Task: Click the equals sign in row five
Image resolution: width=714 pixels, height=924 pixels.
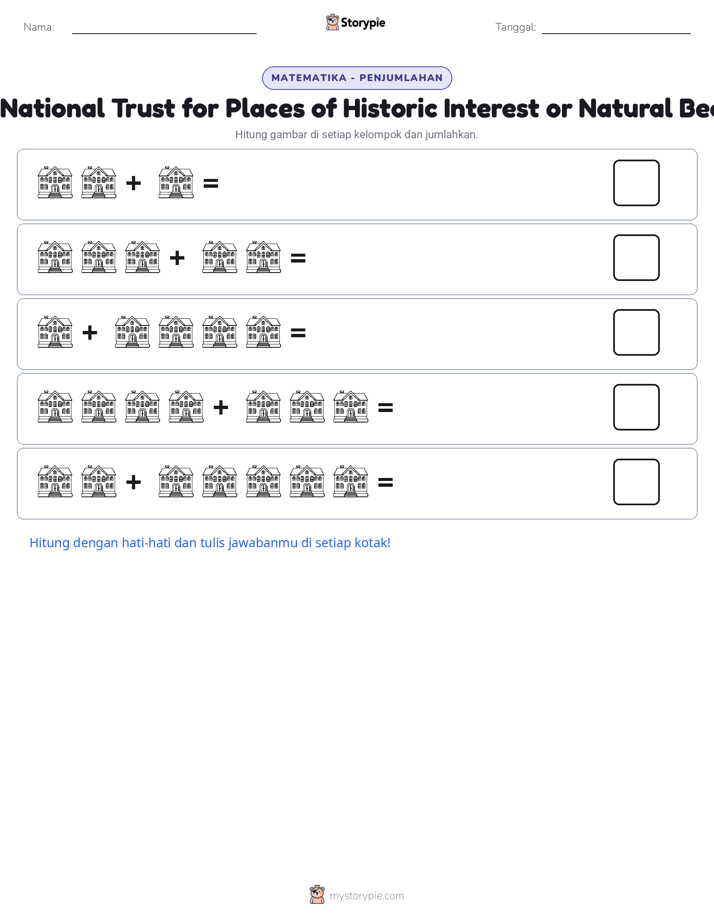Action: coord(385,483)
